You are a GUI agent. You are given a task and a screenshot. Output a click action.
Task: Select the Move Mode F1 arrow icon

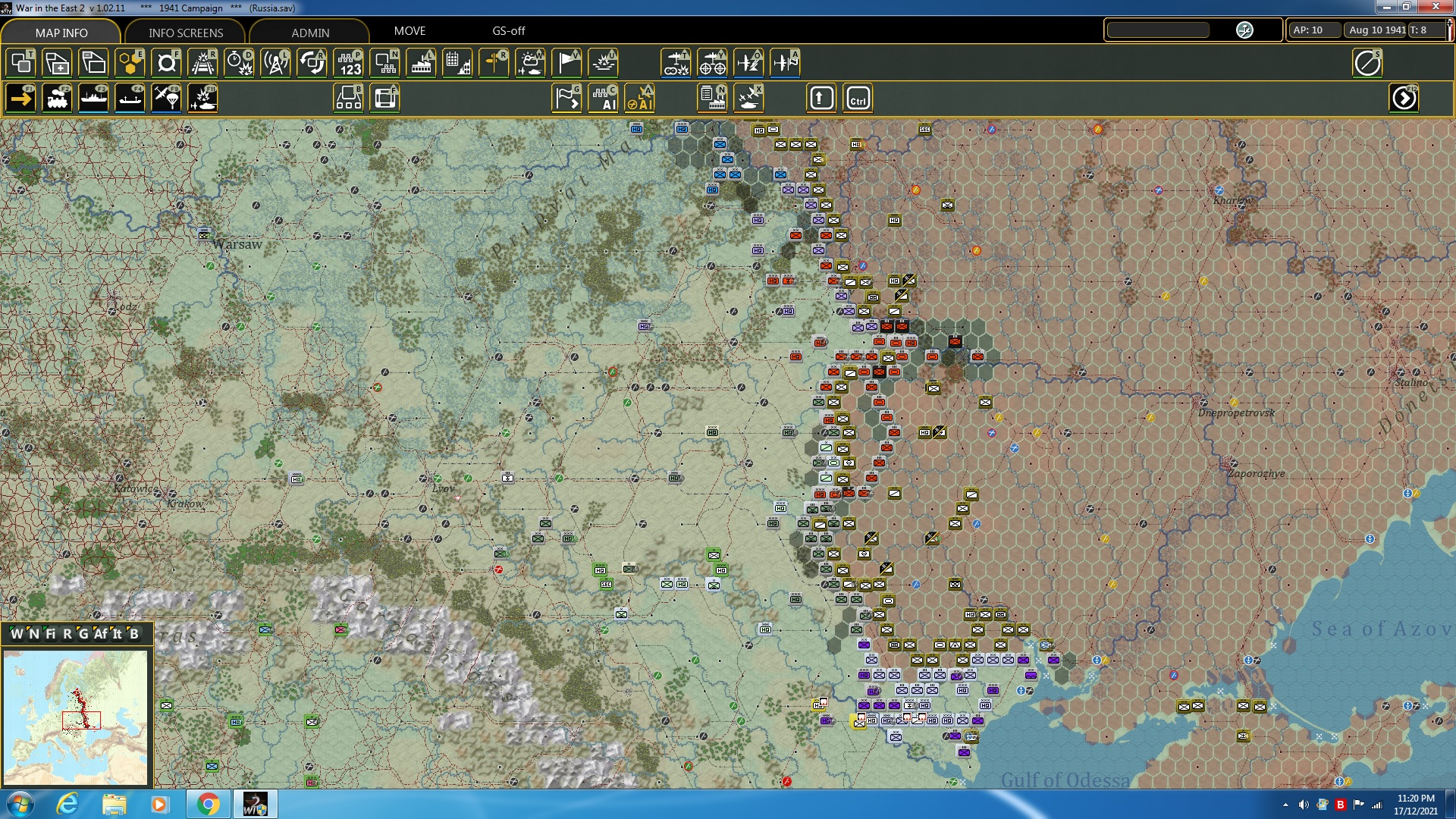(20, 98)
